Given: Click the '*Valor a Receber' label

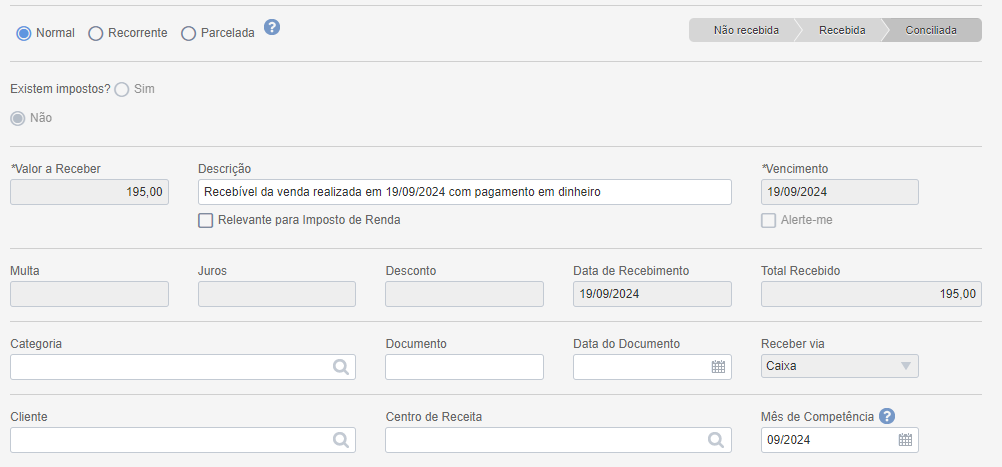Looking at the screenshot, I should [x=56, y=169].
